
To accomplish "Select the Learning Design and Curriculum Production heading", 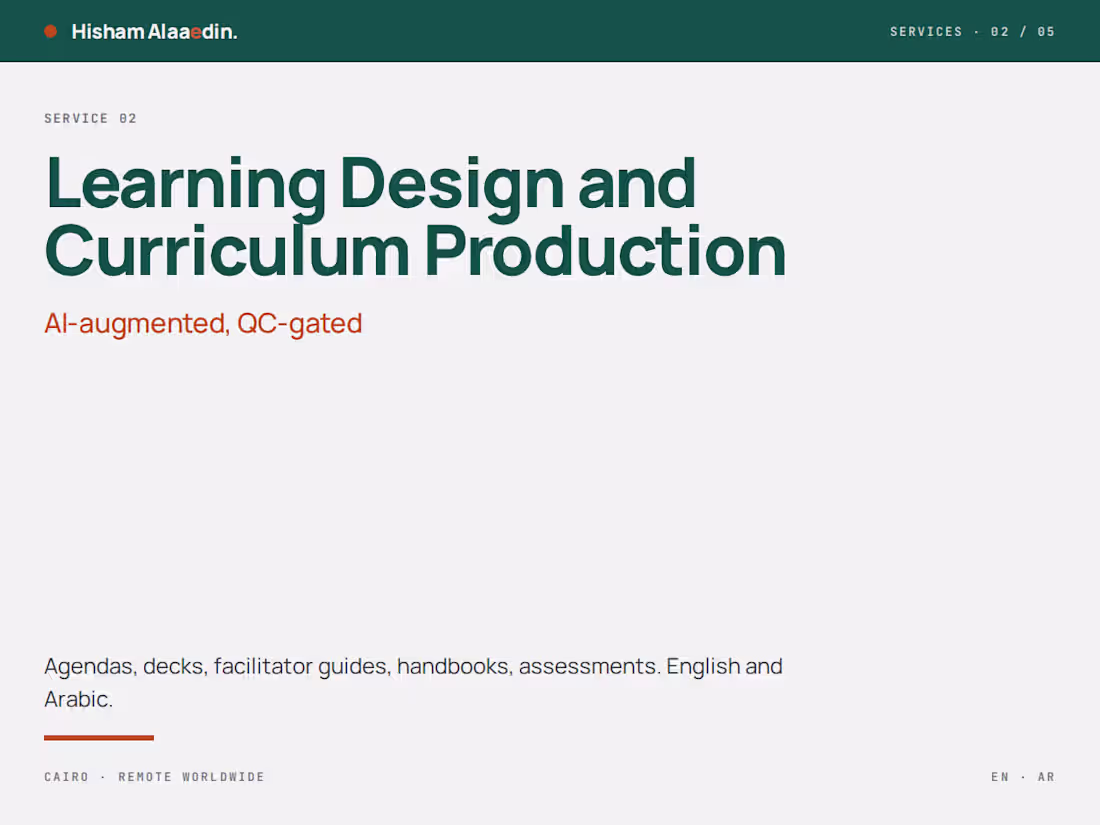I will click(415, 217).
